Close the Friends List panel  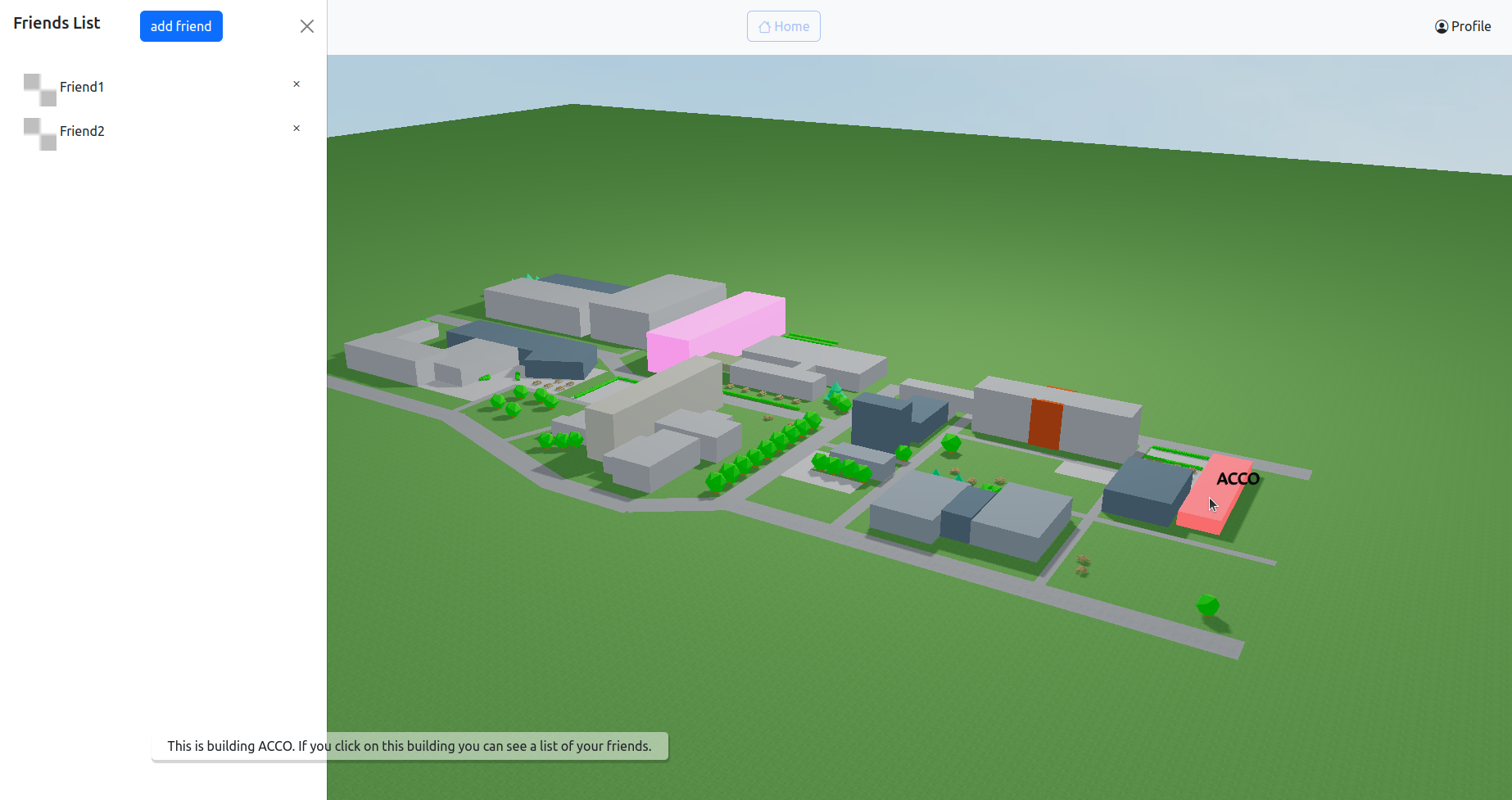tap(307, 26)
